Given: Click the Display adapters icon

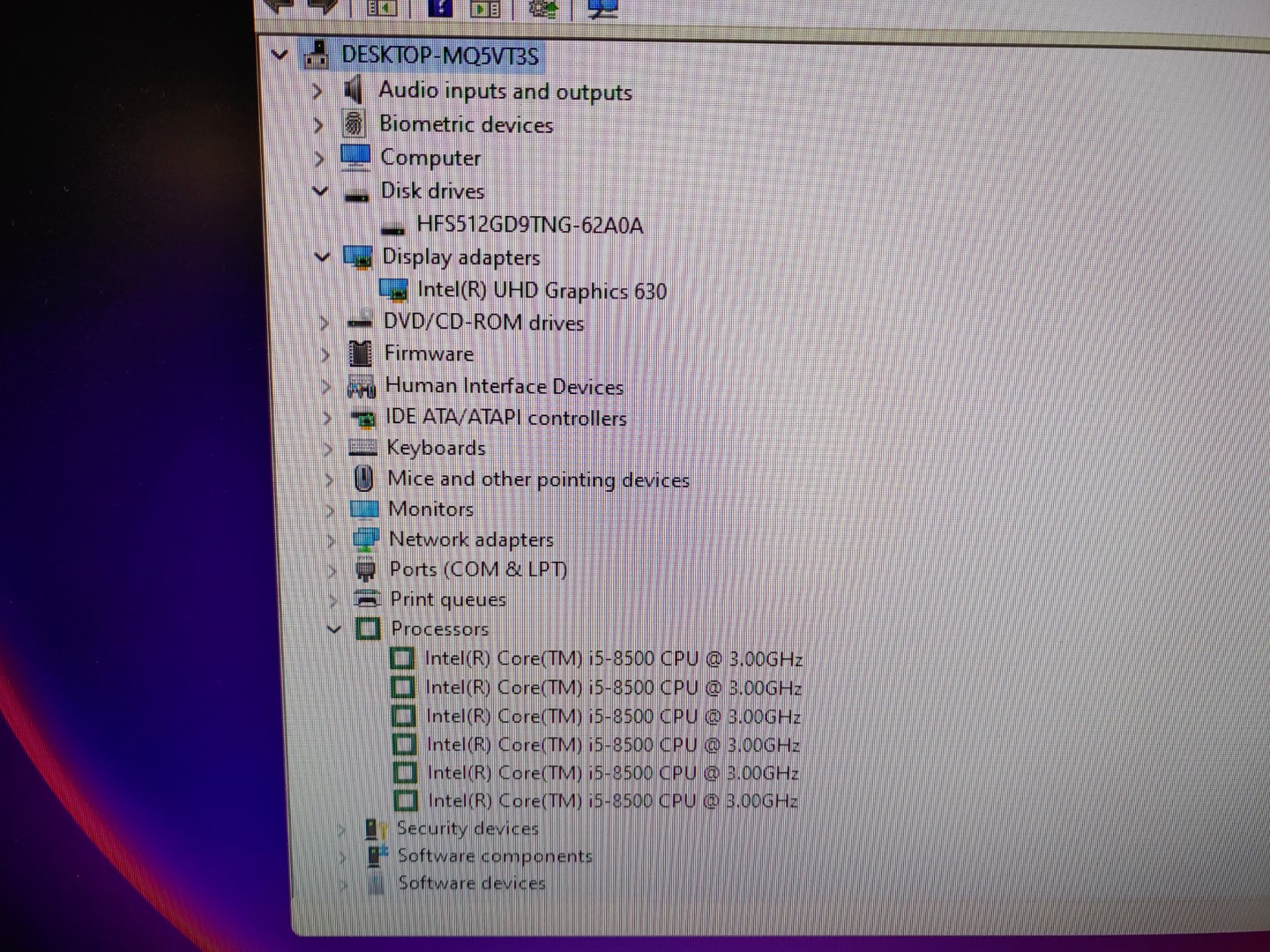Looking at the screenshot, I should coord(358,257).
